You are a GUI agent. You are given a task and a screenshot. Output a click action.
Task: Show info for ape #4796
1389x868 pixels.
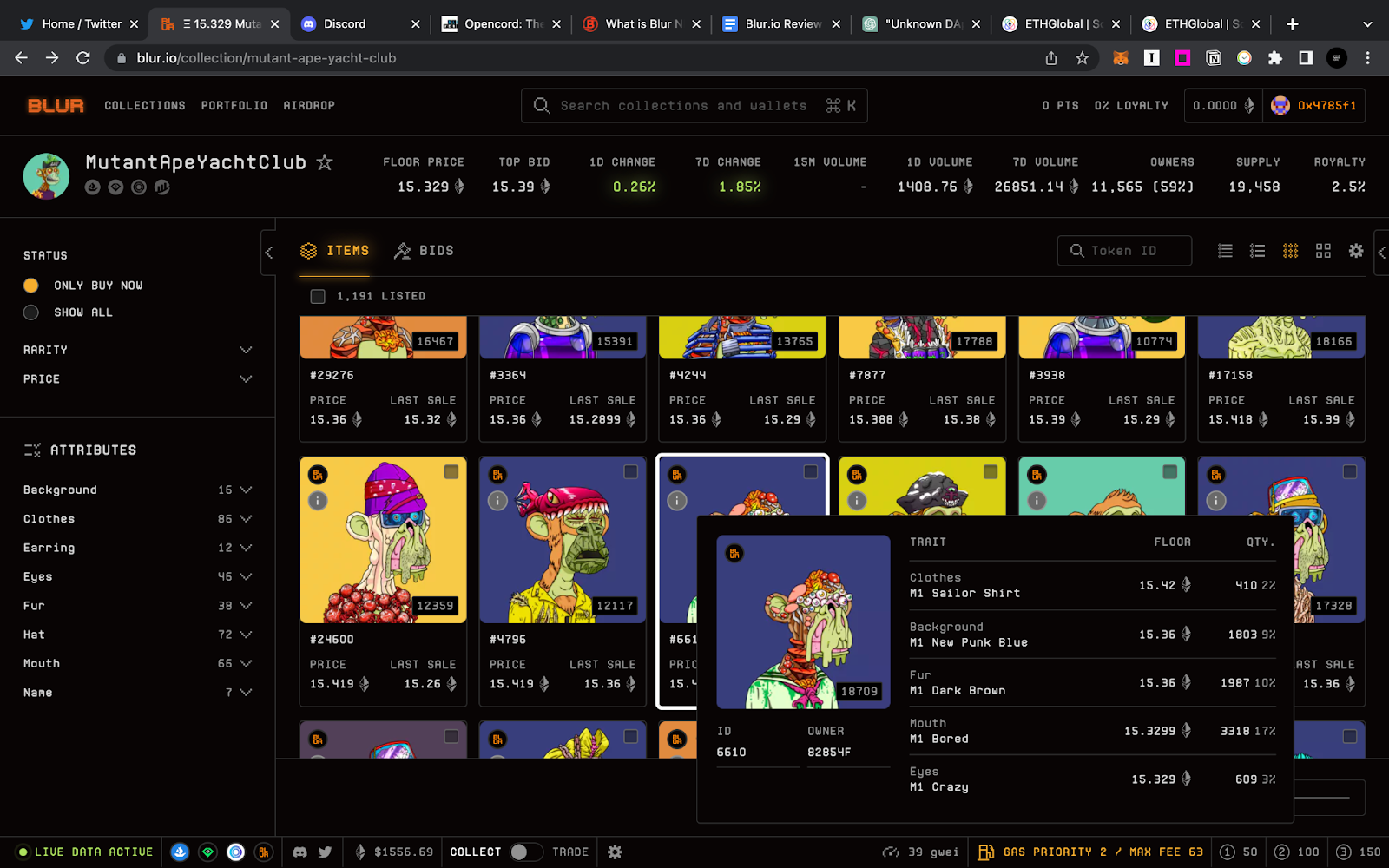(497, 501)
